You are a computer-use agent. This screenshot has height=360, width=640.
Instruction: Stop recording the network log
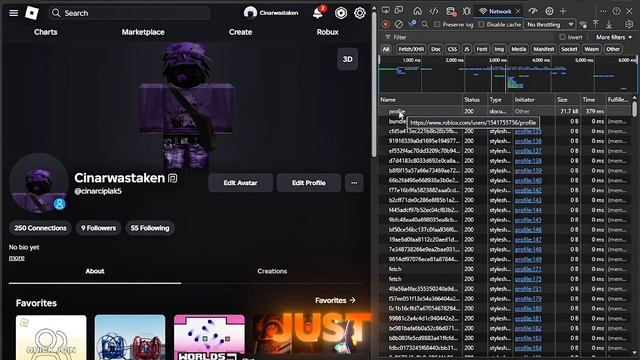(x=386, y=24)
